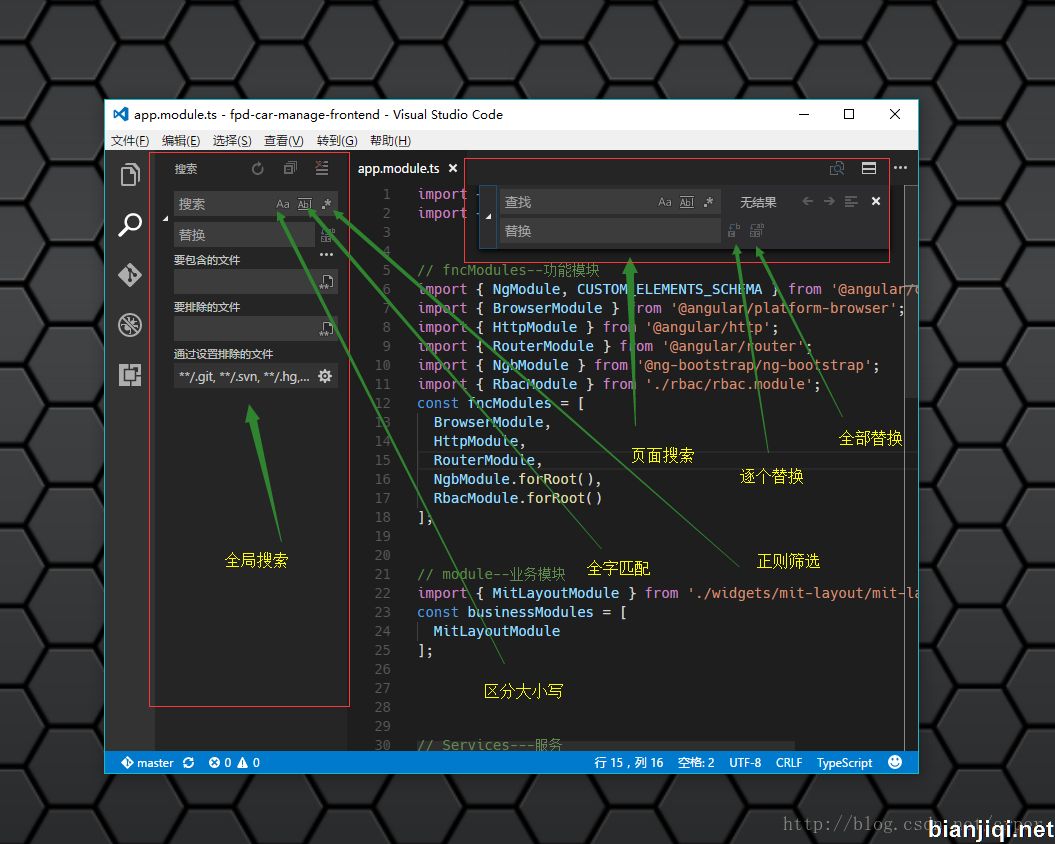Open feedback smiley in status bar

[x=895, y=762]
